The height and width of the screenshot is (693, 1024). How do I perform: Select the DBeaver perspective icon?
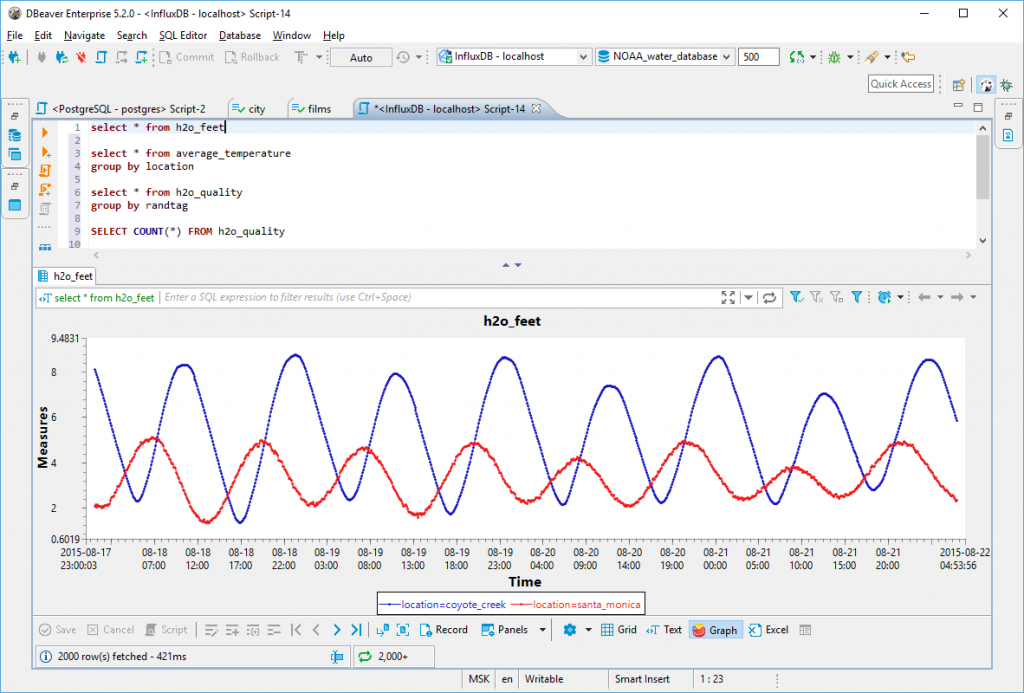986,85
